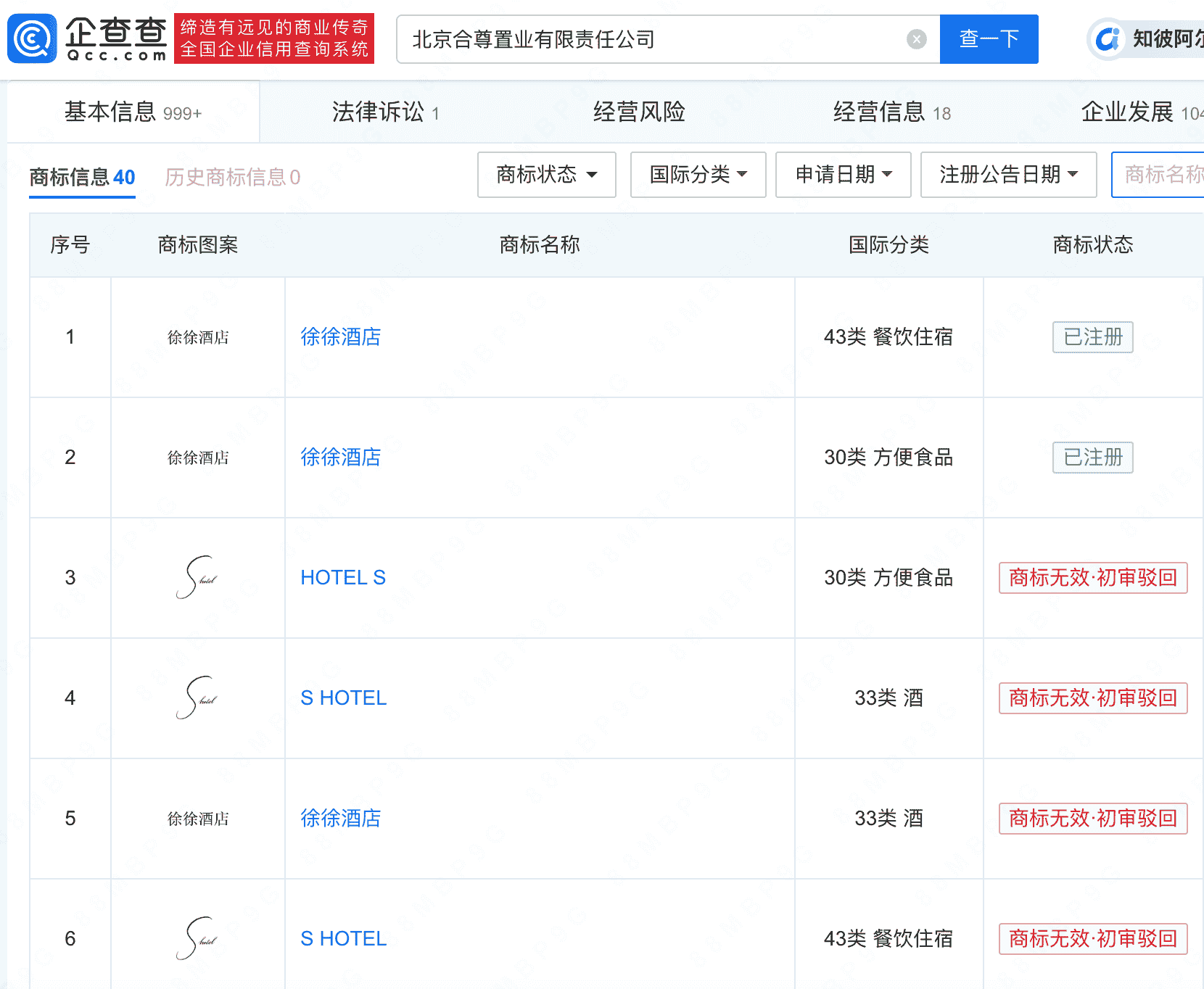The image size is (1204, 989).
Task: Clear the search box with the x icon
Action: point(916,39)
